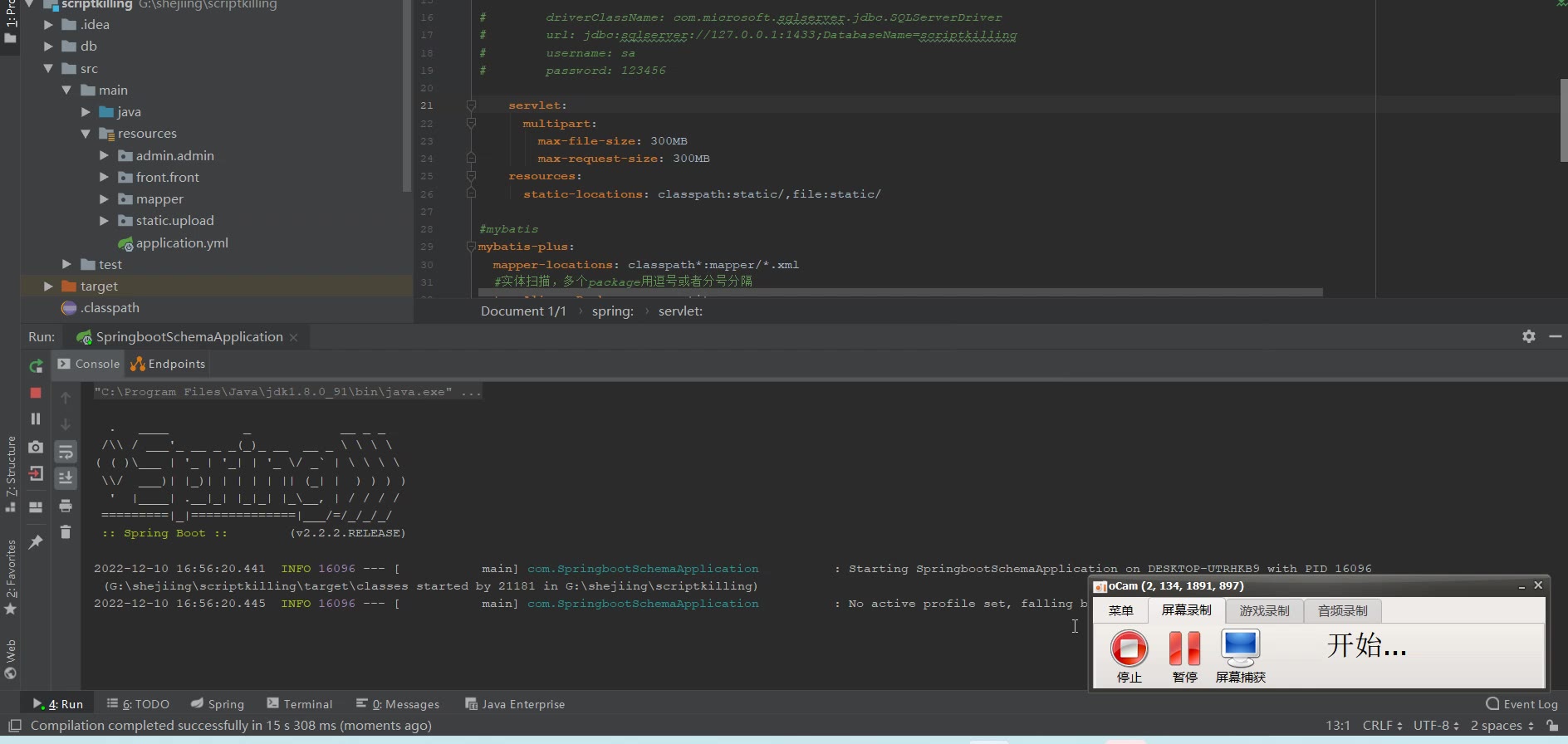Open the Favorites side panel
Image resolution: width=1568 pixels, height=744 pixels.
[x=11, y=577]
